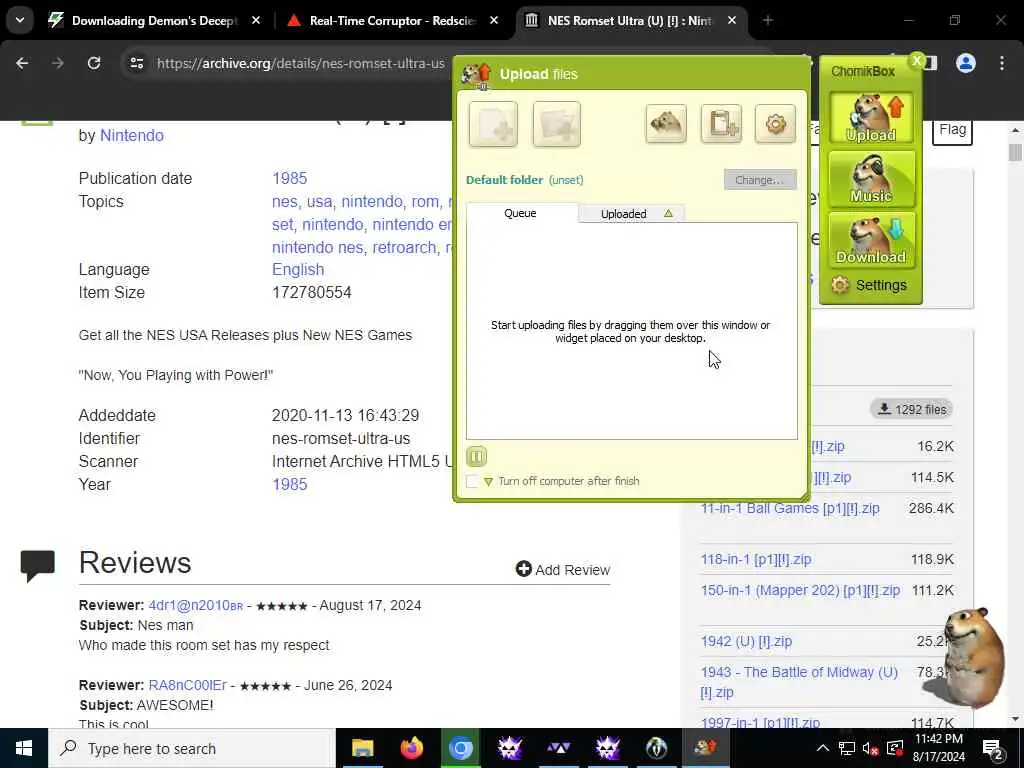Click the page vertical scrollbar thumb
The image size is (1024, 768).
1015,152
